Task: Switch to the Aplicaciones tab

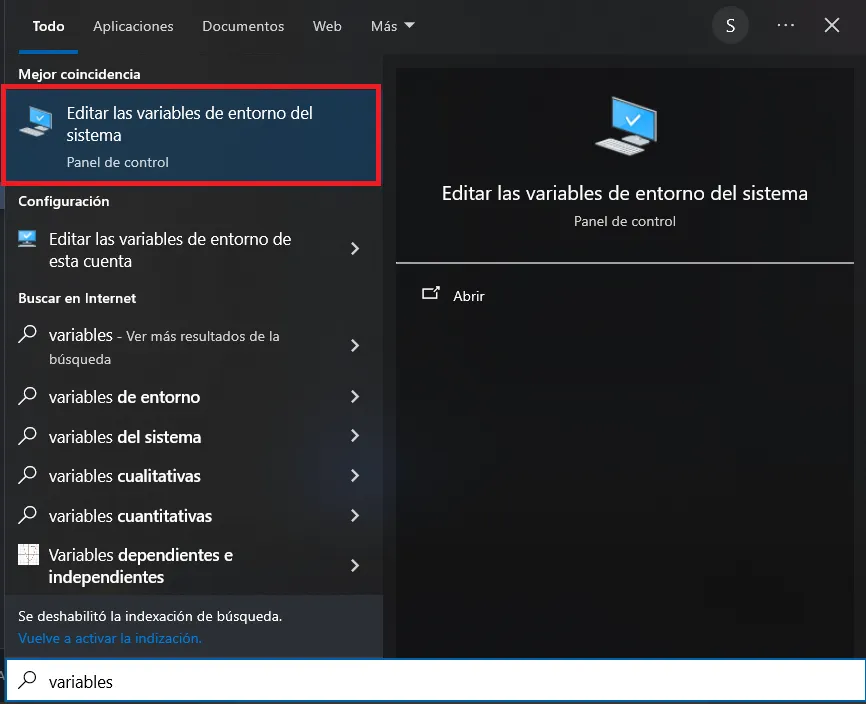Action: (x=133, y=26)
